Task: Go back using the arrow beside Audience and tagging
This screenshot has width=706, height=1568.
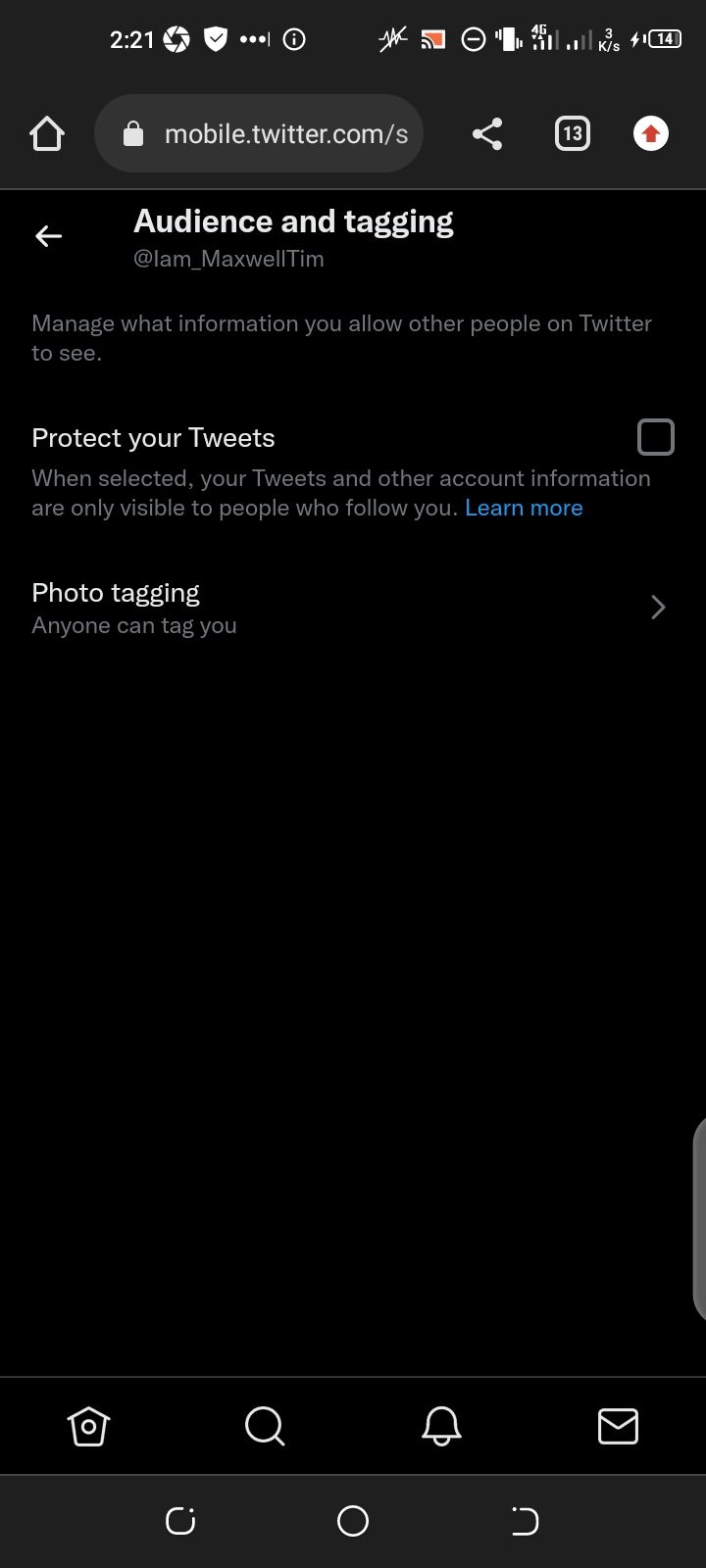Action: (48, 236)
